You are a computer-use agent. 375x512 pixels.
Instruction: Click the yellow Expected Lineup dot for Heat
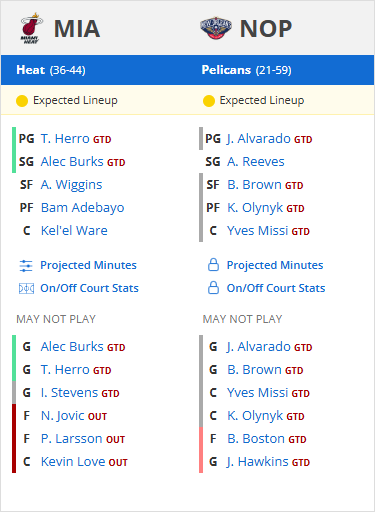[x=22, y=101]
